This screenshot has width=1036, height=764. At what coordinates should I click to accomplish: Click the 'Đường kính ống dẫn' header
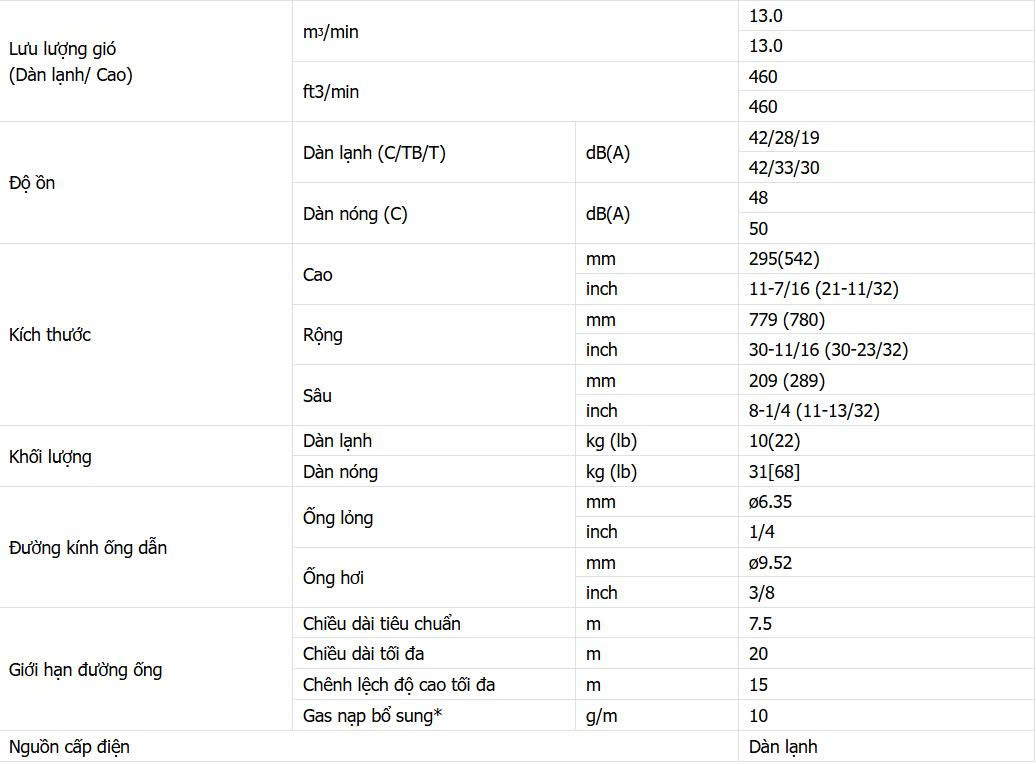(x=88, y=548)
